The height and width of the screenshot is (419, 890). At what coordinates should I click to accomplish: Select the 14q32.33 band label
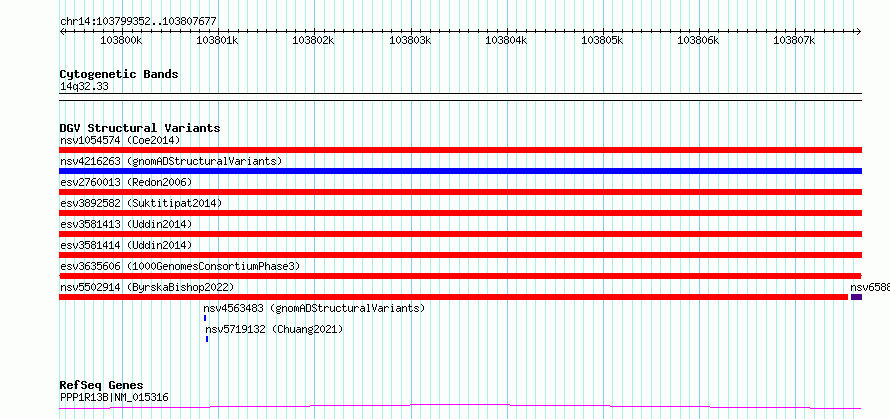(84, 86)
